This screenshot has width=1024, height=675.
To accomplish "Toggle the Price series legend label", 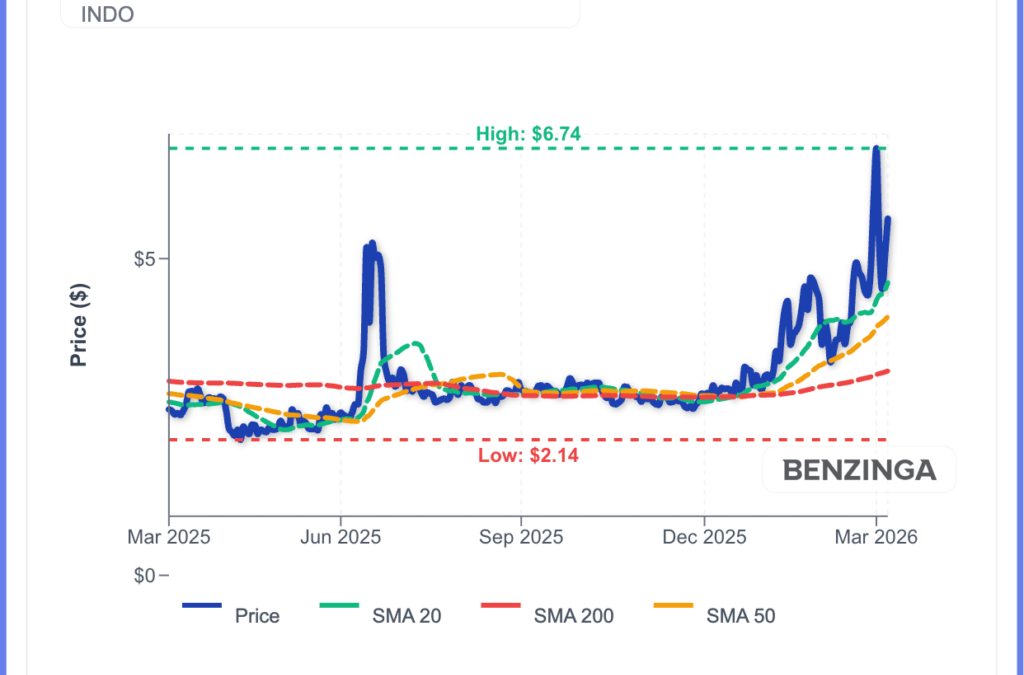I will [x=257, y=616].
